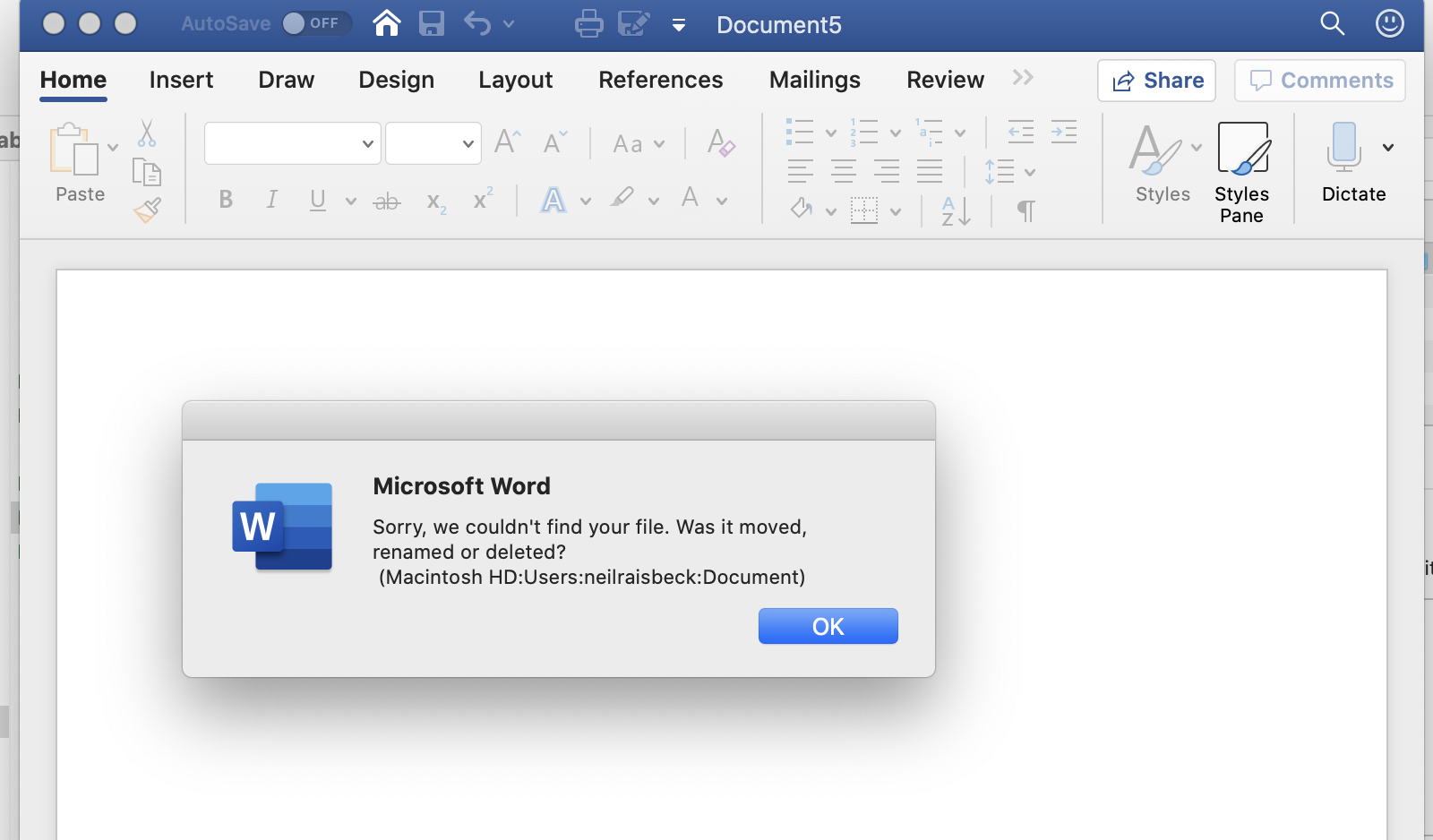
Task: Select the Home tab
Action: point(73,80)
